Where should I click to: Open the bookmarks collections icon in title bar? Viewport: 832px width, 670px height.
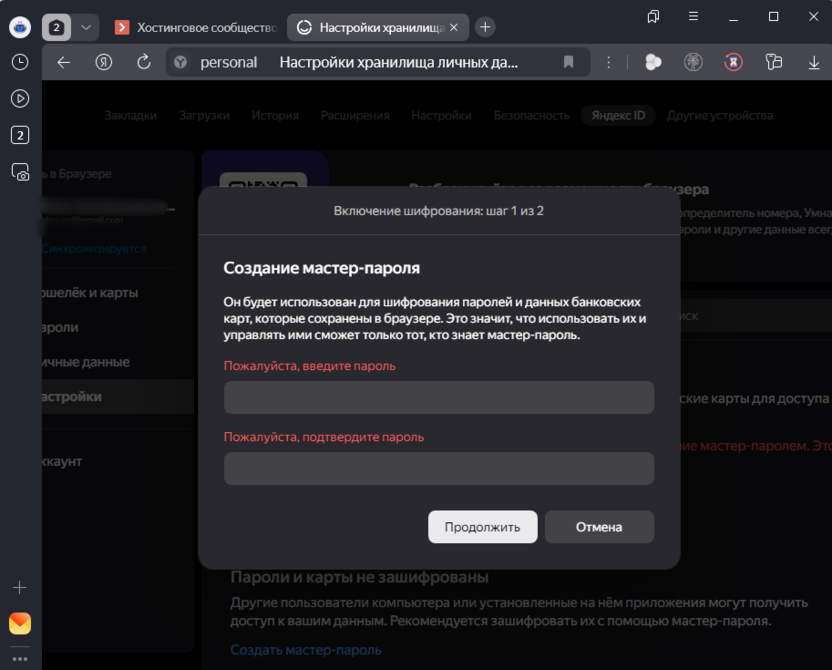pos(653,16)
